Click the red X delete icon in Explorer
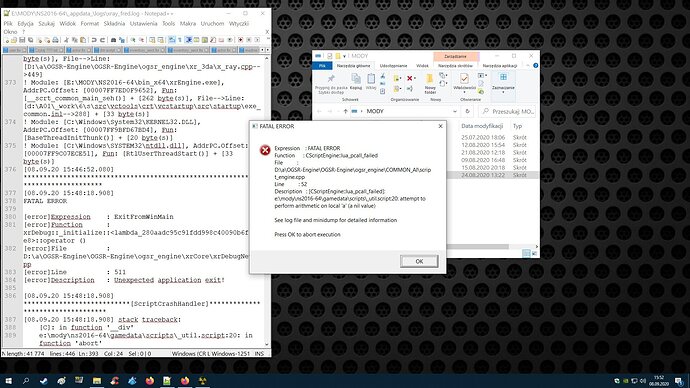The image size is (690, 388). click(x=410, y=78)
